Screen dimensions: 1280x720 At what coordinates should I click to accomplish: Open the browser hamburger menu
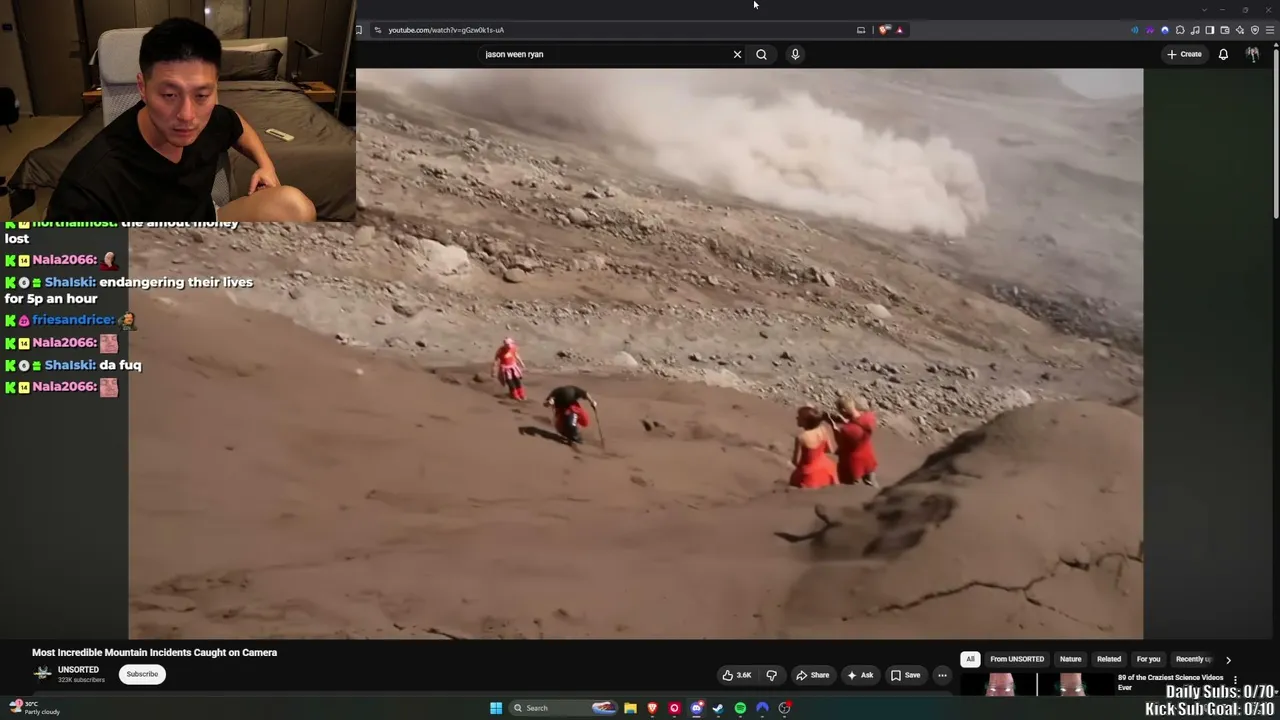click(1270, 30)
